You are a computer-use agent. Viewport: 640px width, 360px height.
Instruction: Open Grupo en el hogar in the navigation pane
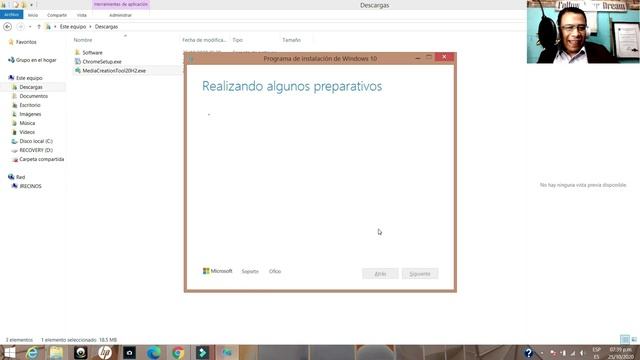click(36, 60)
